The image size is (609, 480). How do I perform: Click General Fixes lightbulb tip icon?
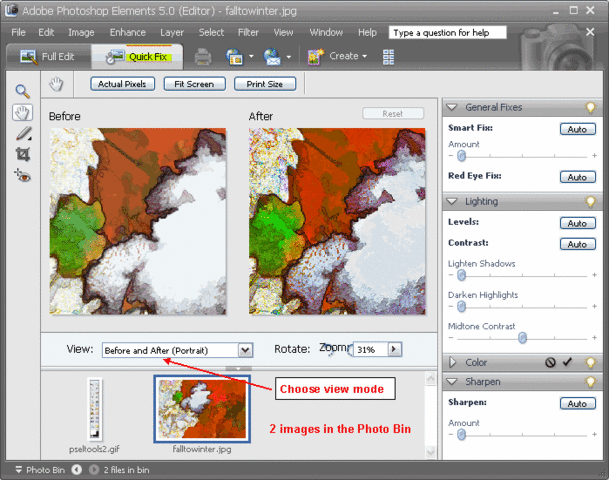[x=590, y=107]
